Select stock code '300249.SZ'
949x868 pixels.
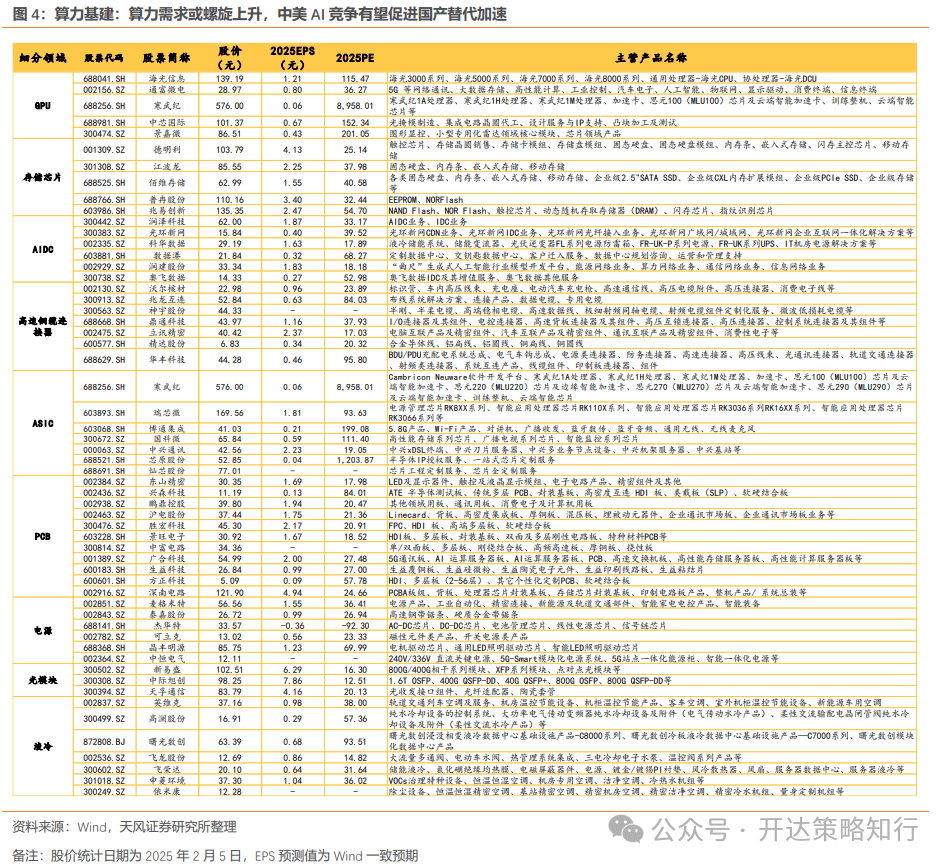104,792
